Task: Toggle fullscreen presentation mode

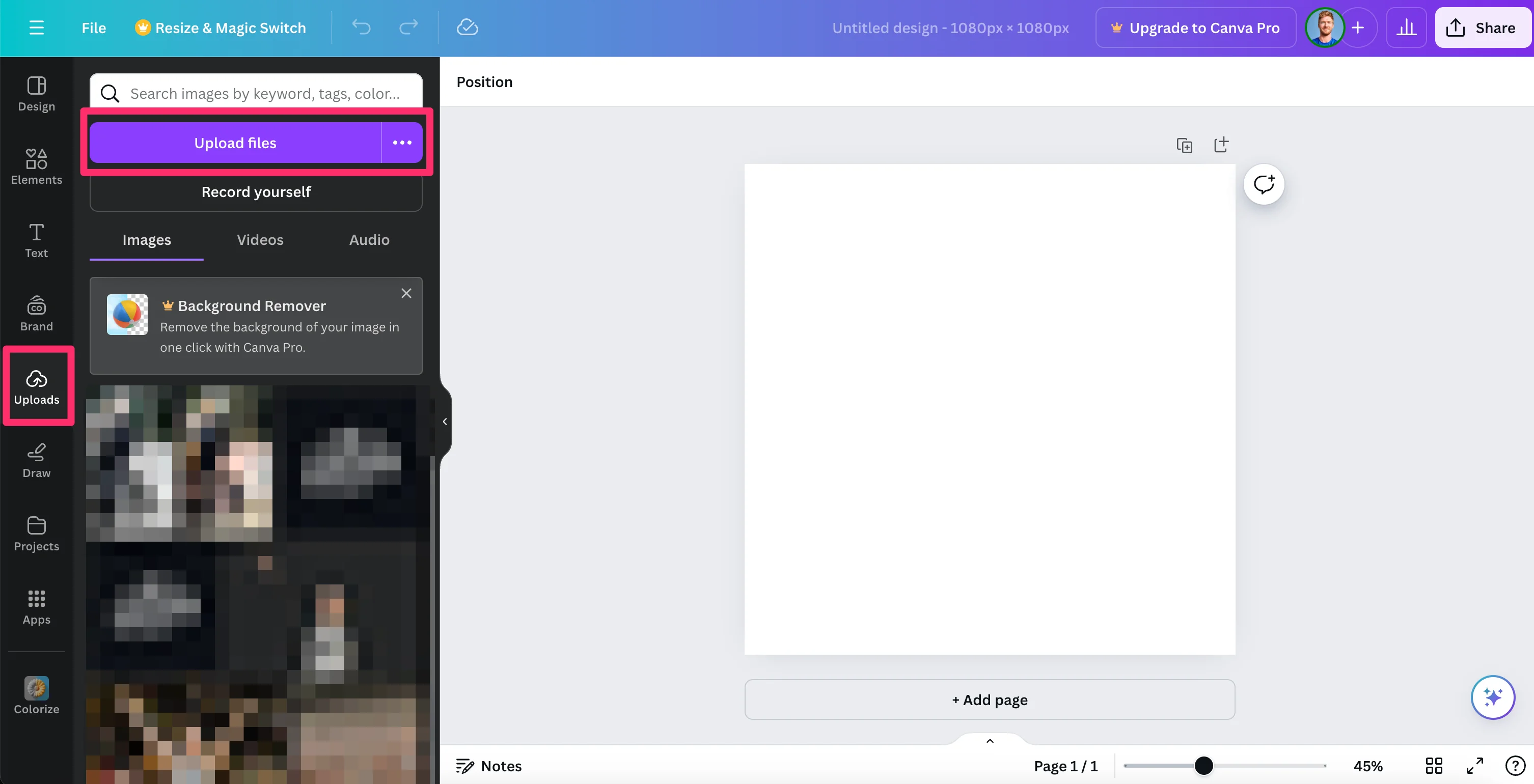Action: (1474, 766)
